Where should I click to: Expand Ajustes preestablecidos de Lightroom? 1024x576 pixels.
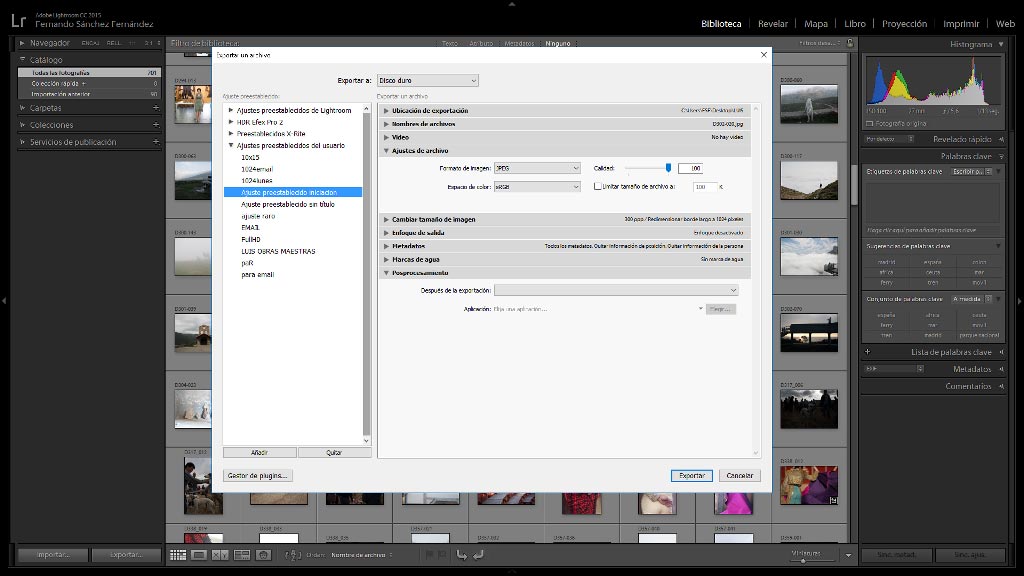point(231,110)
